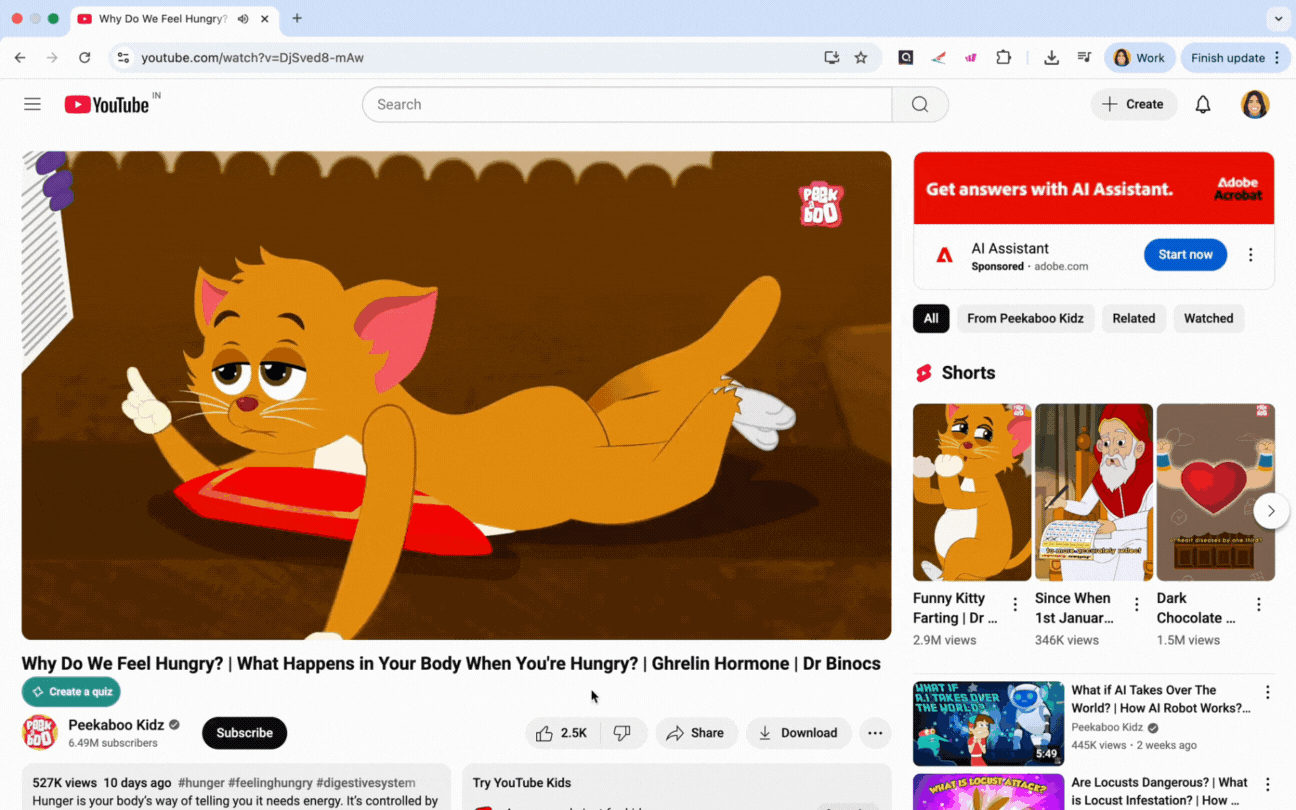1296x810 pixels.
Task: Open the Funny Kitty Farting short thumbnail
Action: 972,492
